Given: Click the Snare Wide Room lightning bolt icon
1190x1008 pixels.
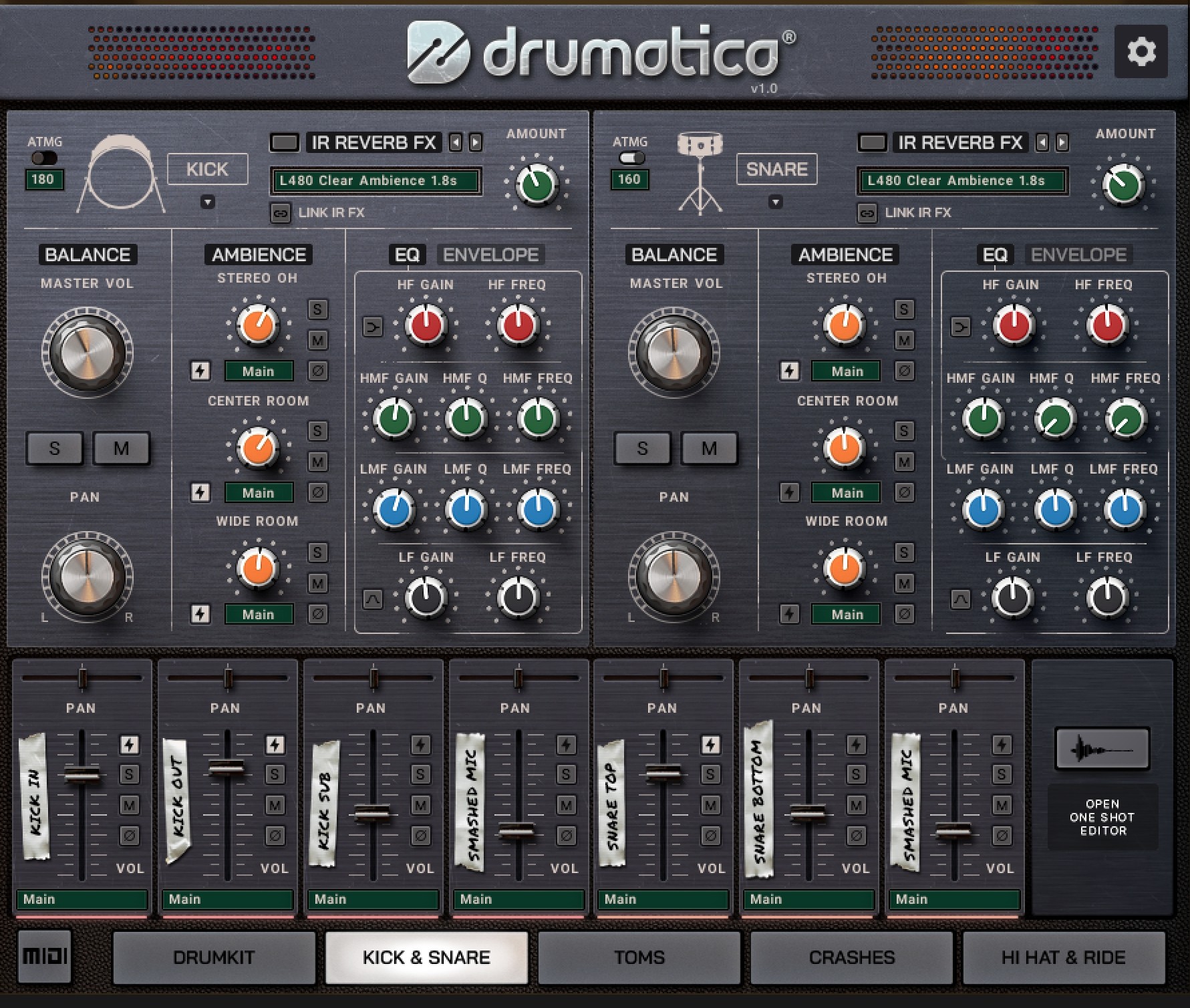Looking at the screenshot, I should coord(789,614).
